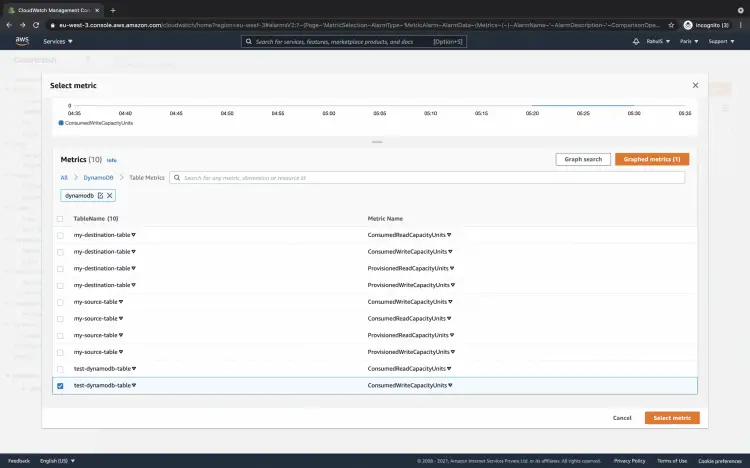Click the TableName (10) column header
Image resolution: width=750 pixels, height=468 pixels.
click(96, 219)
